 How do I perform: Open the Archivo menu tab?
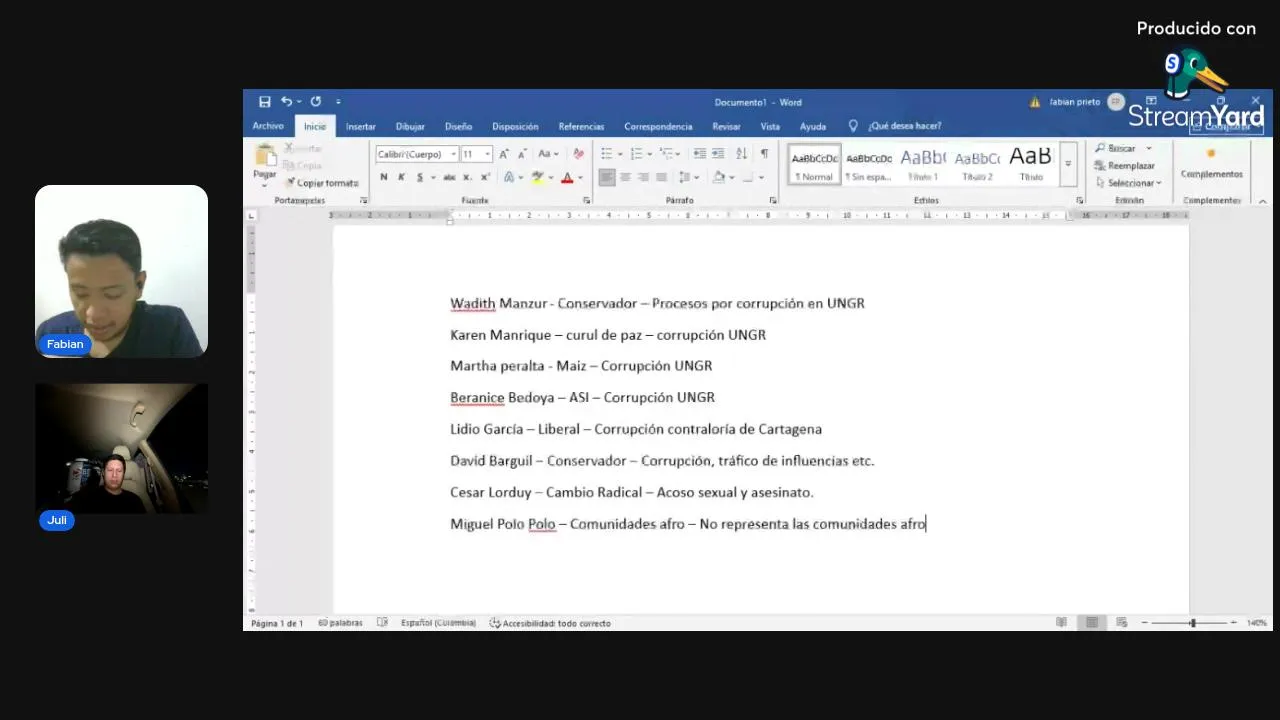click(x=268, y=126)
